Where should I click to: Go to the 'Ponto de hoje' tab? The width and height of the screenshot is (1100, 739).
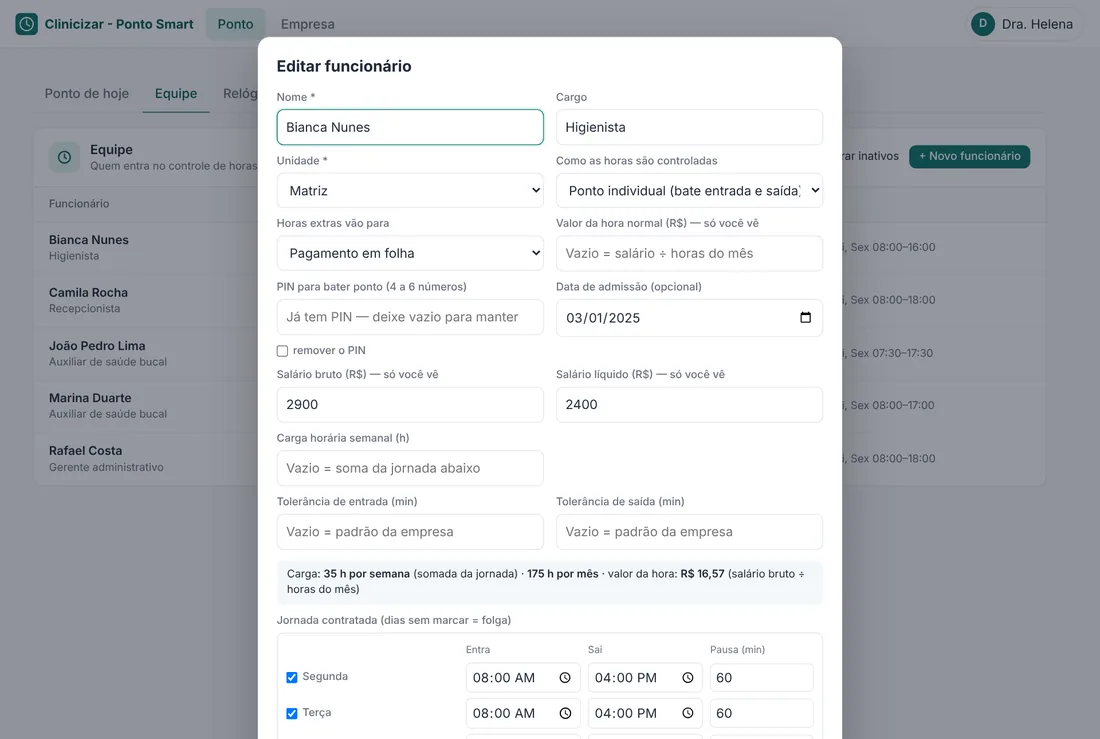[x=87, y=93]
